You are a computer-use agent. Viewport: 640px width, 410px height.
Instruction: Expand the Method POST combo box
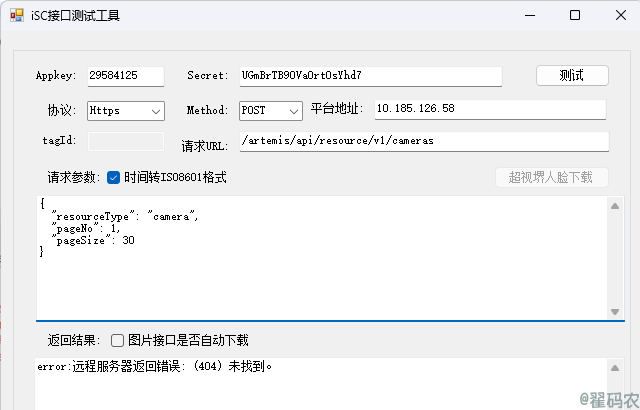coord(271,111)
